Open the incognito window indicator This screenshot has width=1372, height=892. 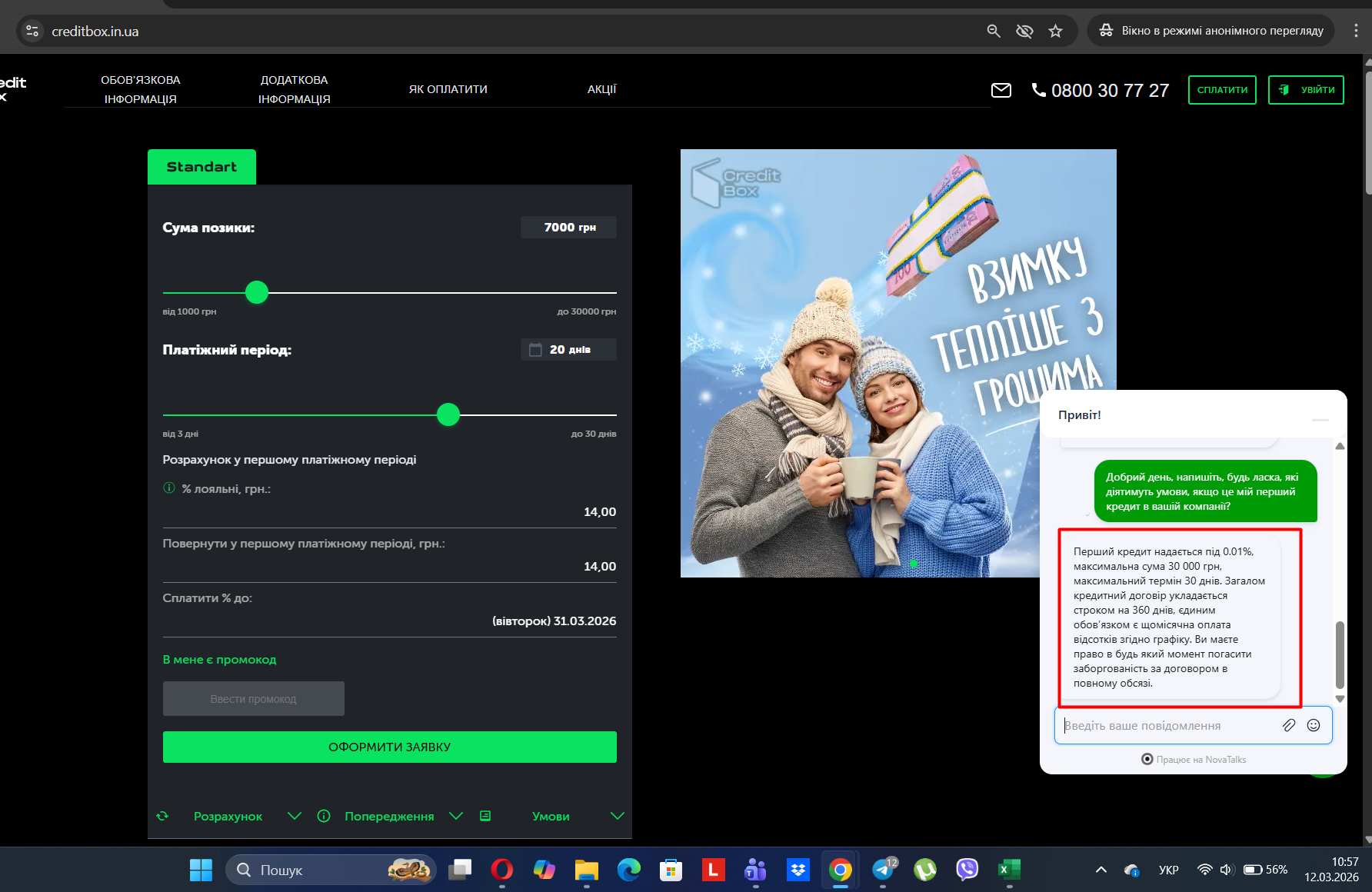(x=1210, y=31)
